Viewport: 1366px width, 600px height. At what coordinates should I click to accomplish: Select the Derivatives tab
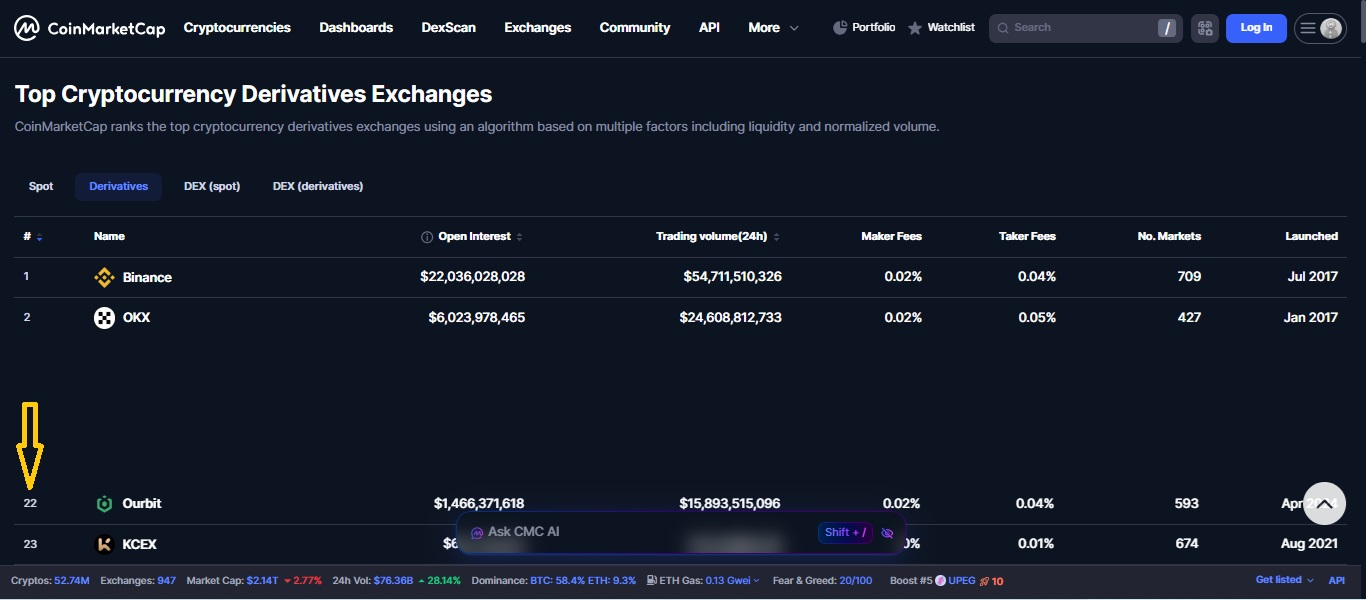tap(118, 187)
